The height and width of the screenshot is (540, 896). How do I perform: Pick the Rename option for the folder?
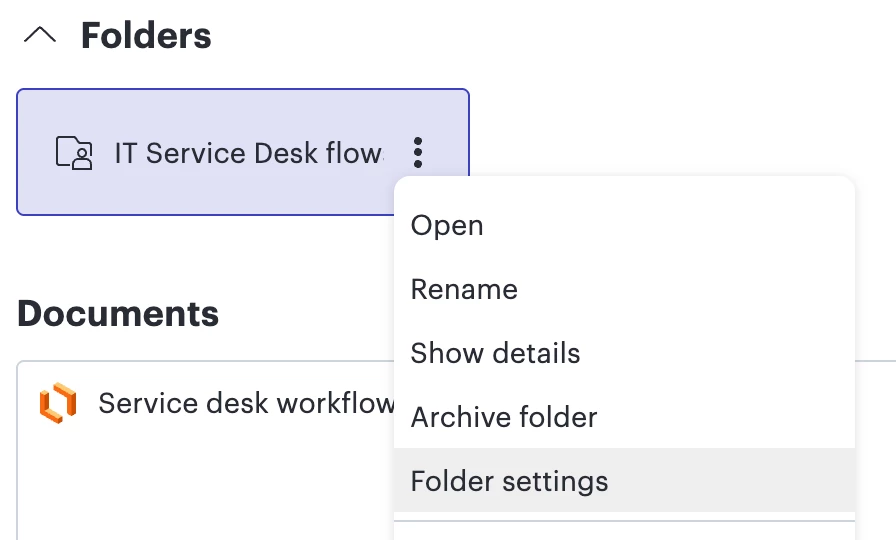(464, 290)
